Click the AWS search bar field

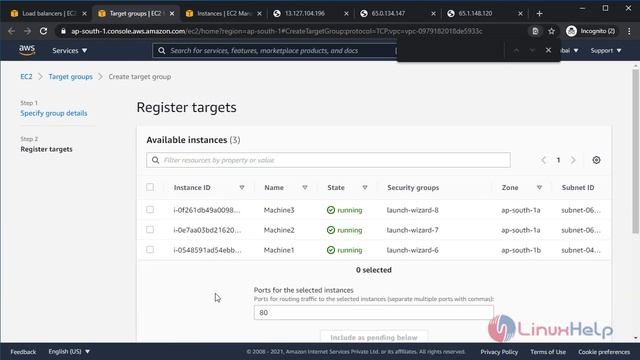pyautogui.click(x=274, y=51)
